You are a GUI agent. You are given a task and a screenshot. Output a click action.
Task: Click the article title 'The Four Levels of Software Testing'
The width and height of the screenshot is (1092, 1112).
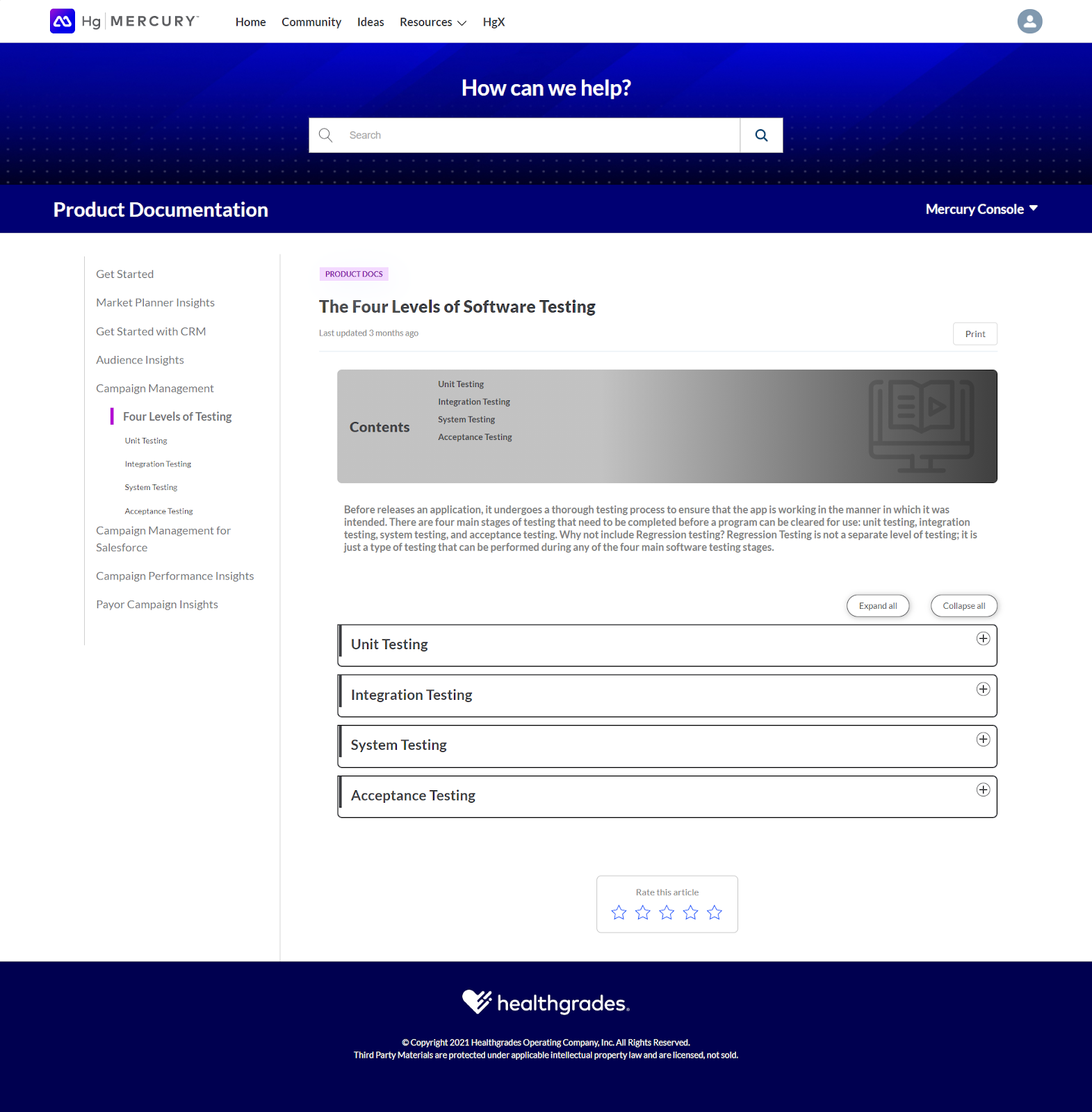[457, 307]
